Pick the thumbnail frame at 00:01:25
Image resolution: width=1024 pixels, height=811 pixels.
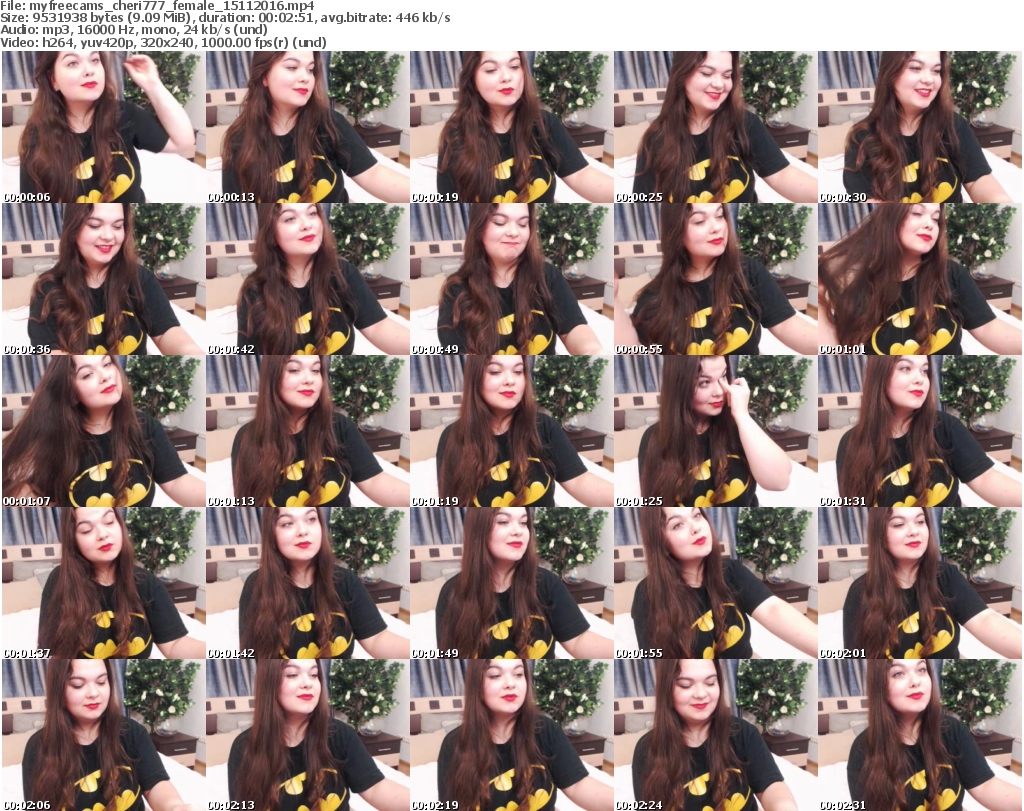tap(715, 431)
